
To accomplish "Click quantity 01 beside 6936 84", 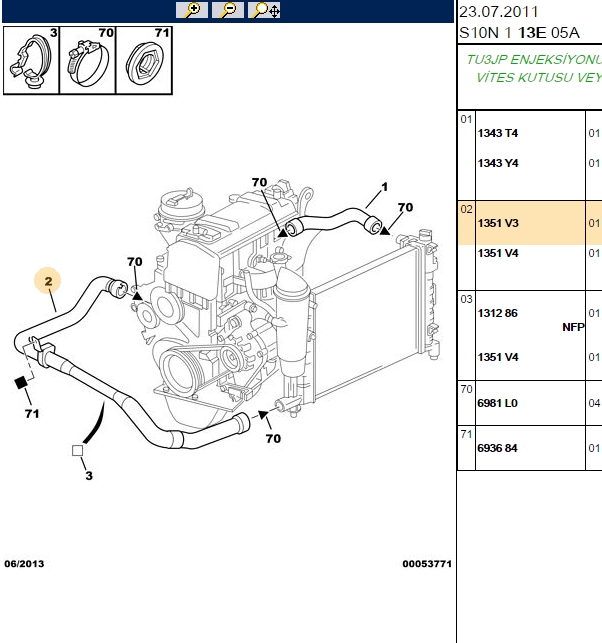I will click(x=594, y=448).
